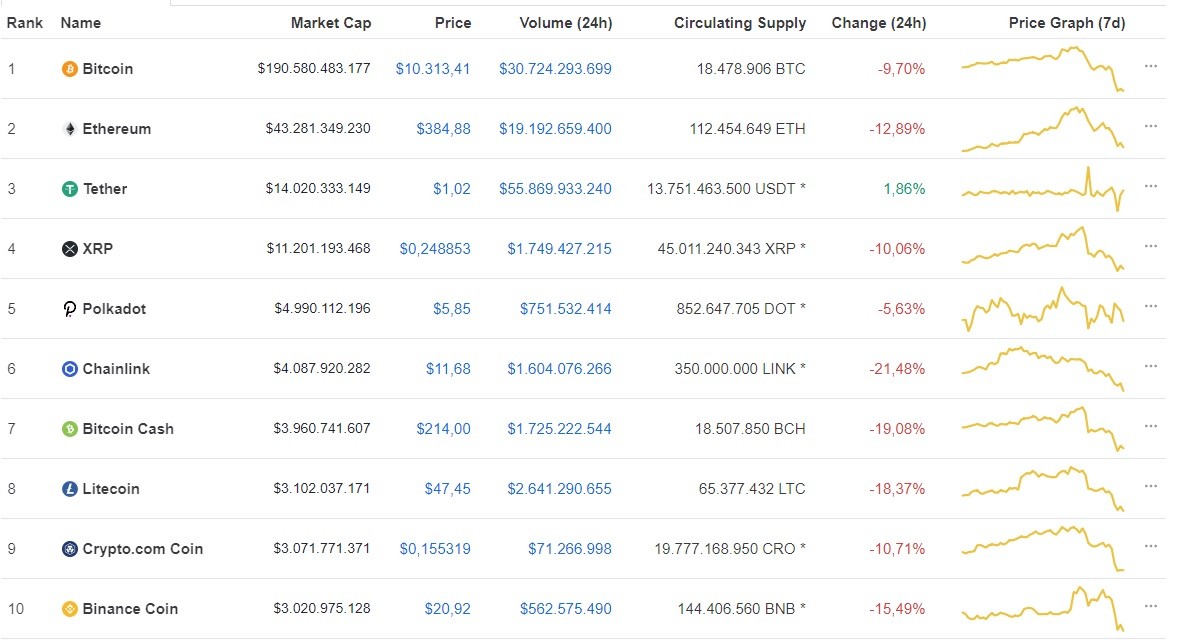
Task: Select the Ethereum logo icon
Action: tap(68, 129)
